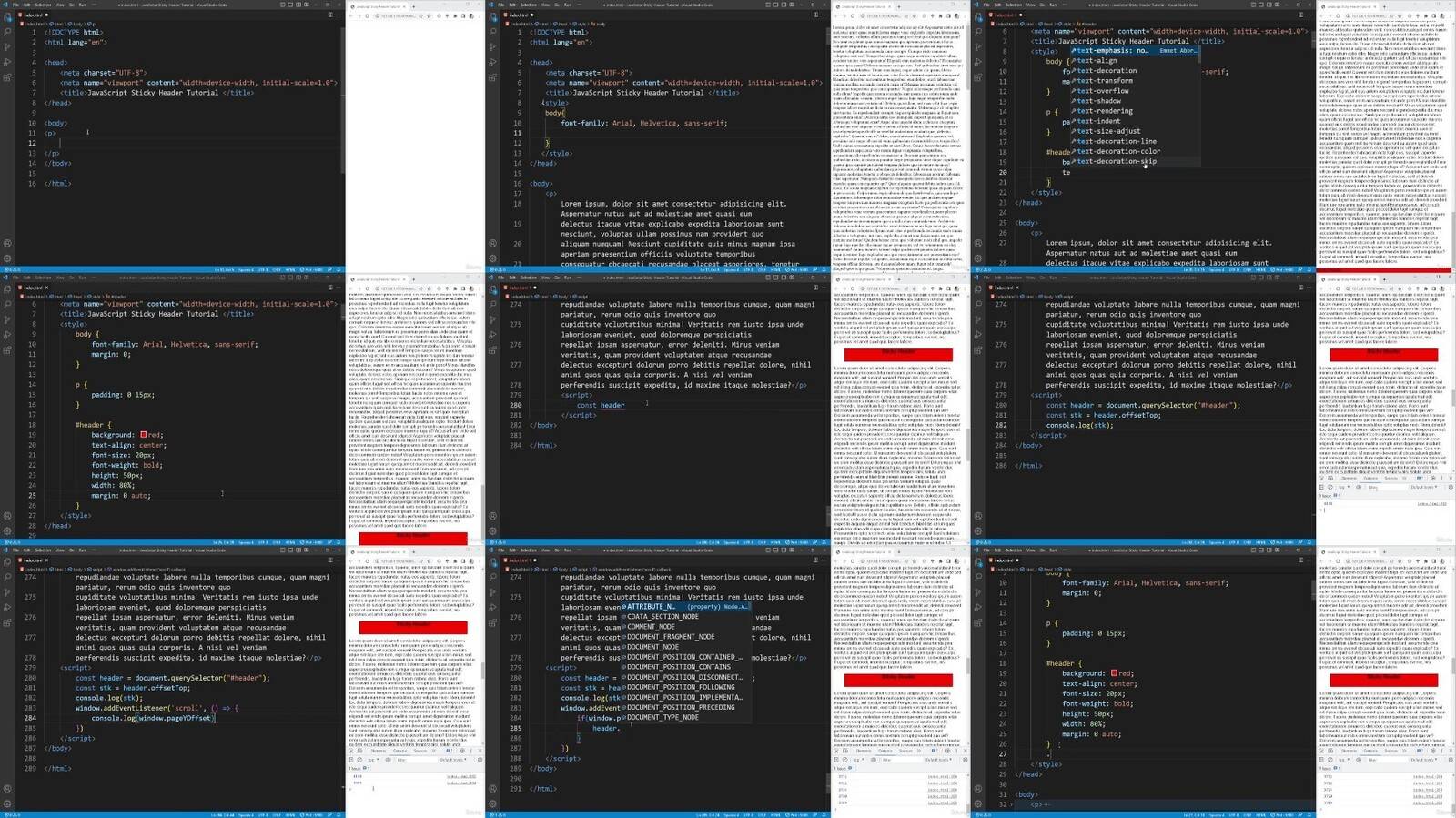Toggle primary side bar in text-emphasis suggestions frame
The width and height of the screenshot is (1456, 818).
(1254, 5)
